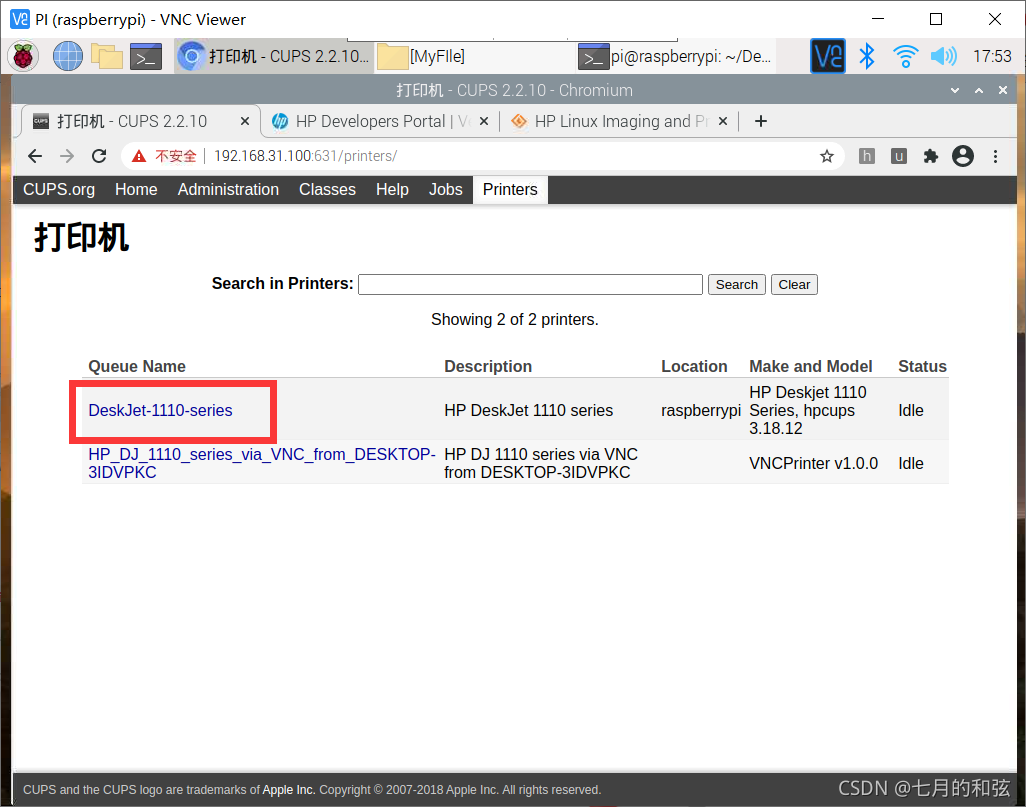1026x807 pixels.
Task: Click the Search button
Action: (x=736, y=285)
